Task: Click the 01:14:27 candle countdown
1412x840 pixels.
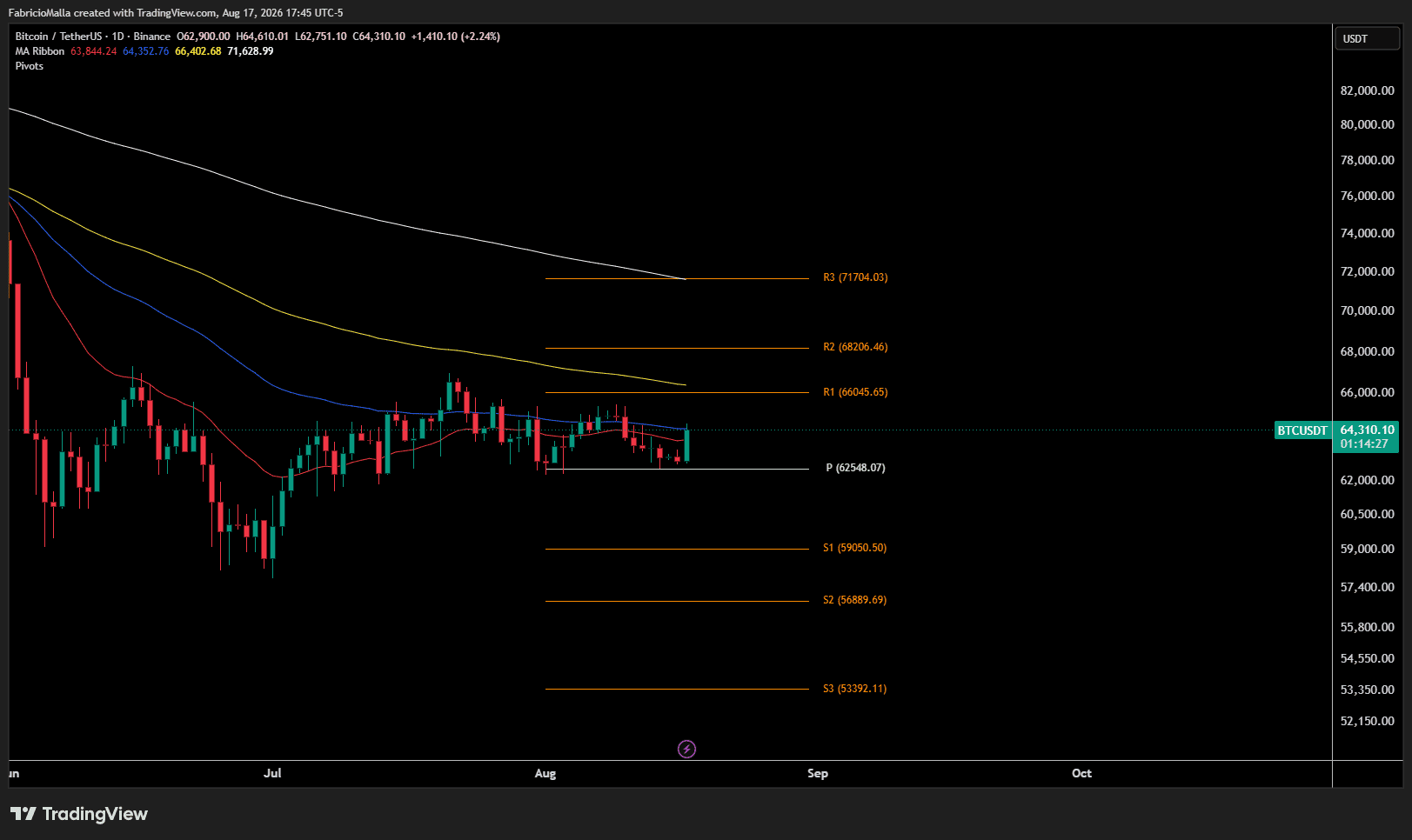Action: [x=1364, y=443]
